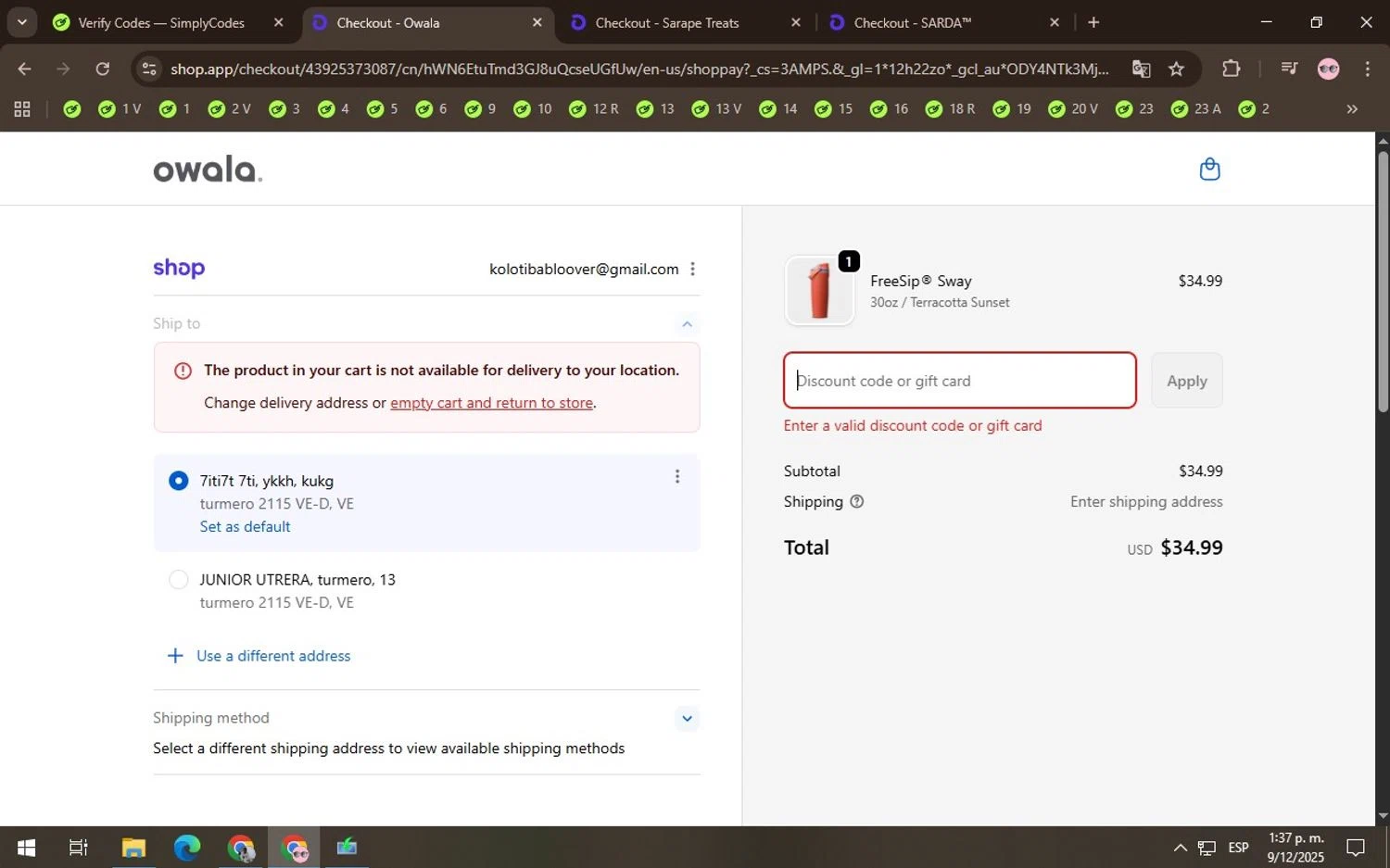This screenshot has height=868, width=1390.
Task: Open options menu beside the account email
Action: (x=692, y=269)
